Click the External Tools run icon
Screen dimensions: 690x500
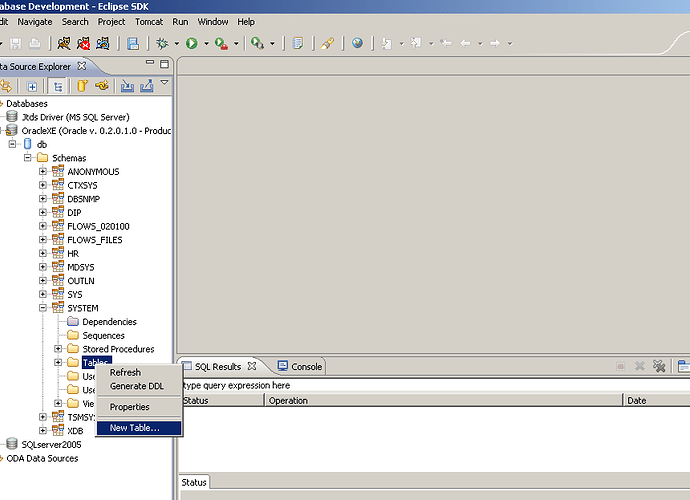pyautogui.click(x=257, y=43)
